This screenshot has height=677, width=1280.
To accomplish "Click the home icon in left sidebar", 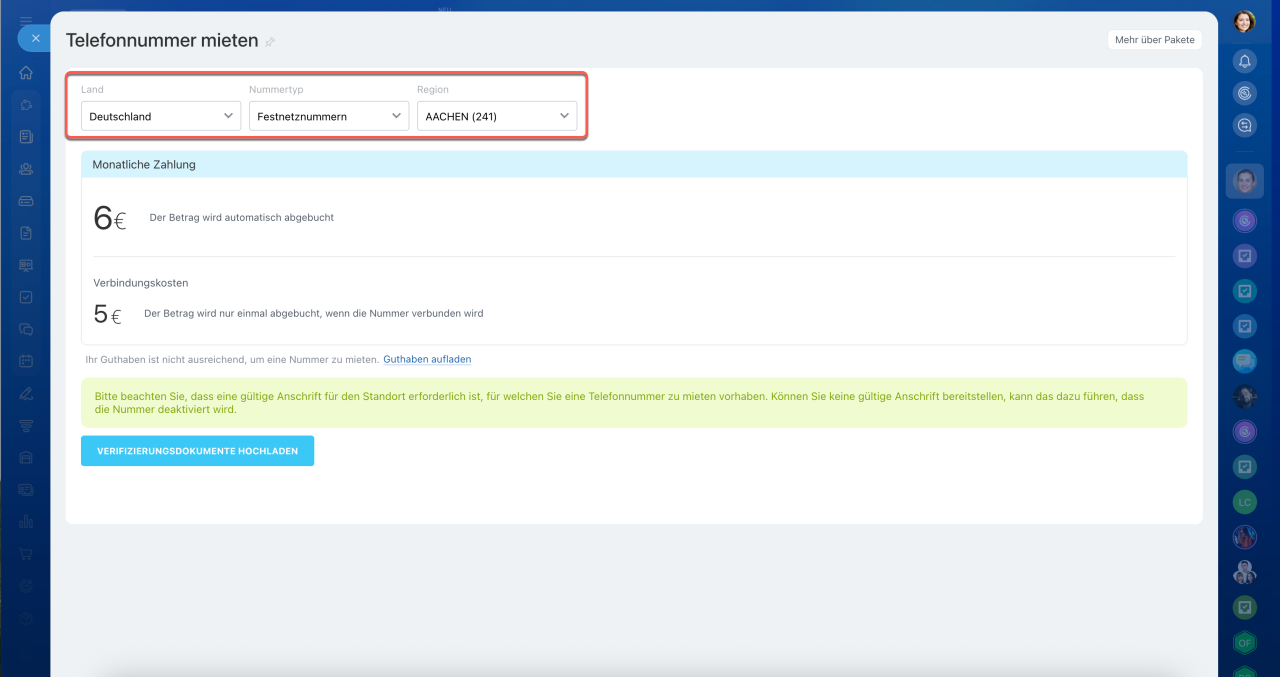I will click(x=26, y=73).
